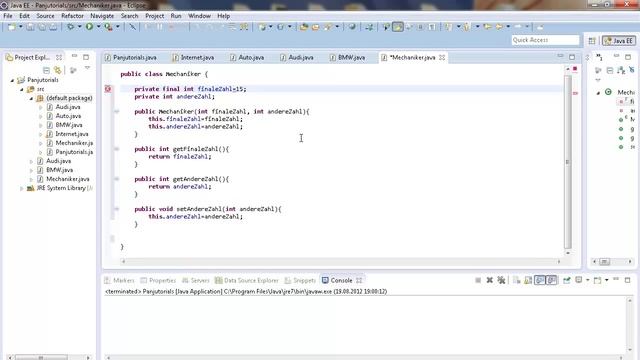Click the Search flashlight toolbar icon
The image size is (640, 360).
pyautogui.click(x=328, y=27)
